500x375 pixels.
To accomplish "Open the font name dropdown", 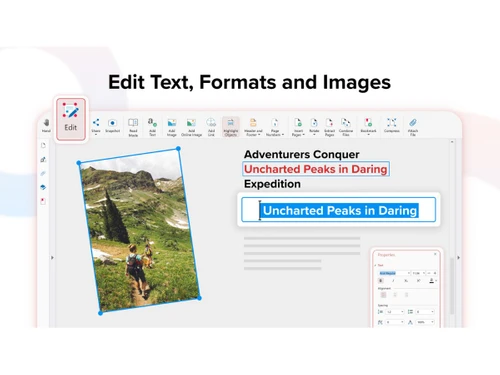I will (x=394, y=273).
